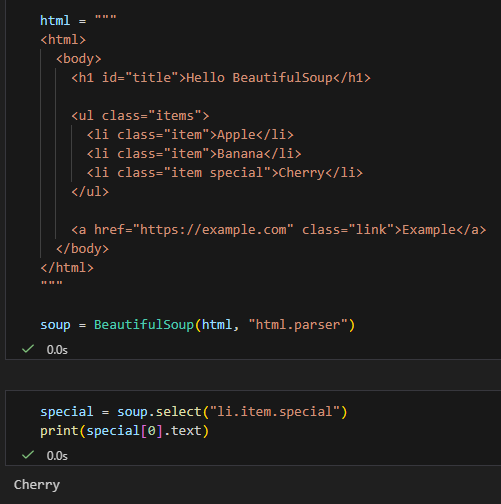501x504 pixels.
Task: Click the closing triple quotes line
Action: [52, 284]
